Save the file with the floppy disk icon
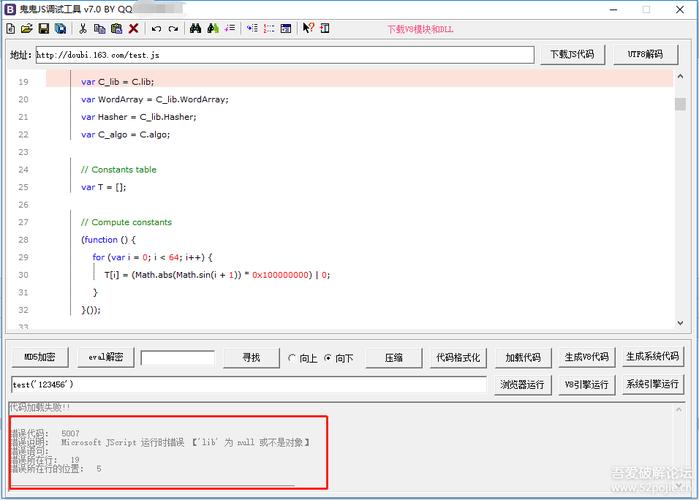Image resolution: width=699 pixels, height=500 pixels. (44, 29)
